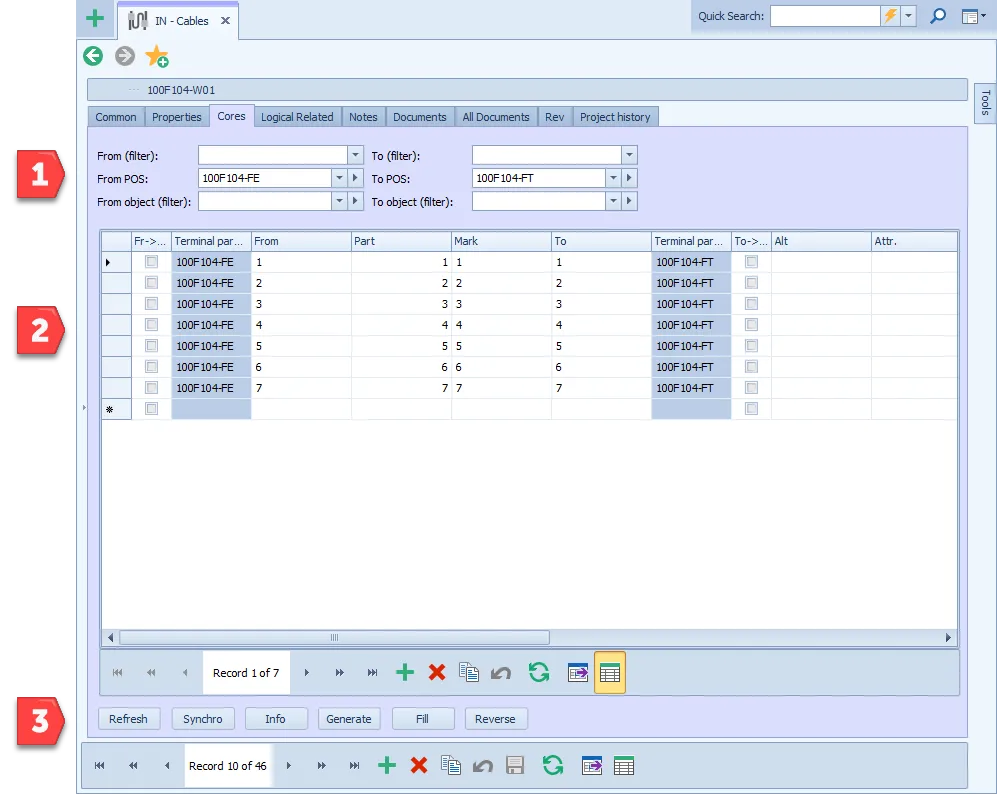997x794 pixels.
Task: Tick the To-> checkbox in row 4
Action: coord(752,324)
